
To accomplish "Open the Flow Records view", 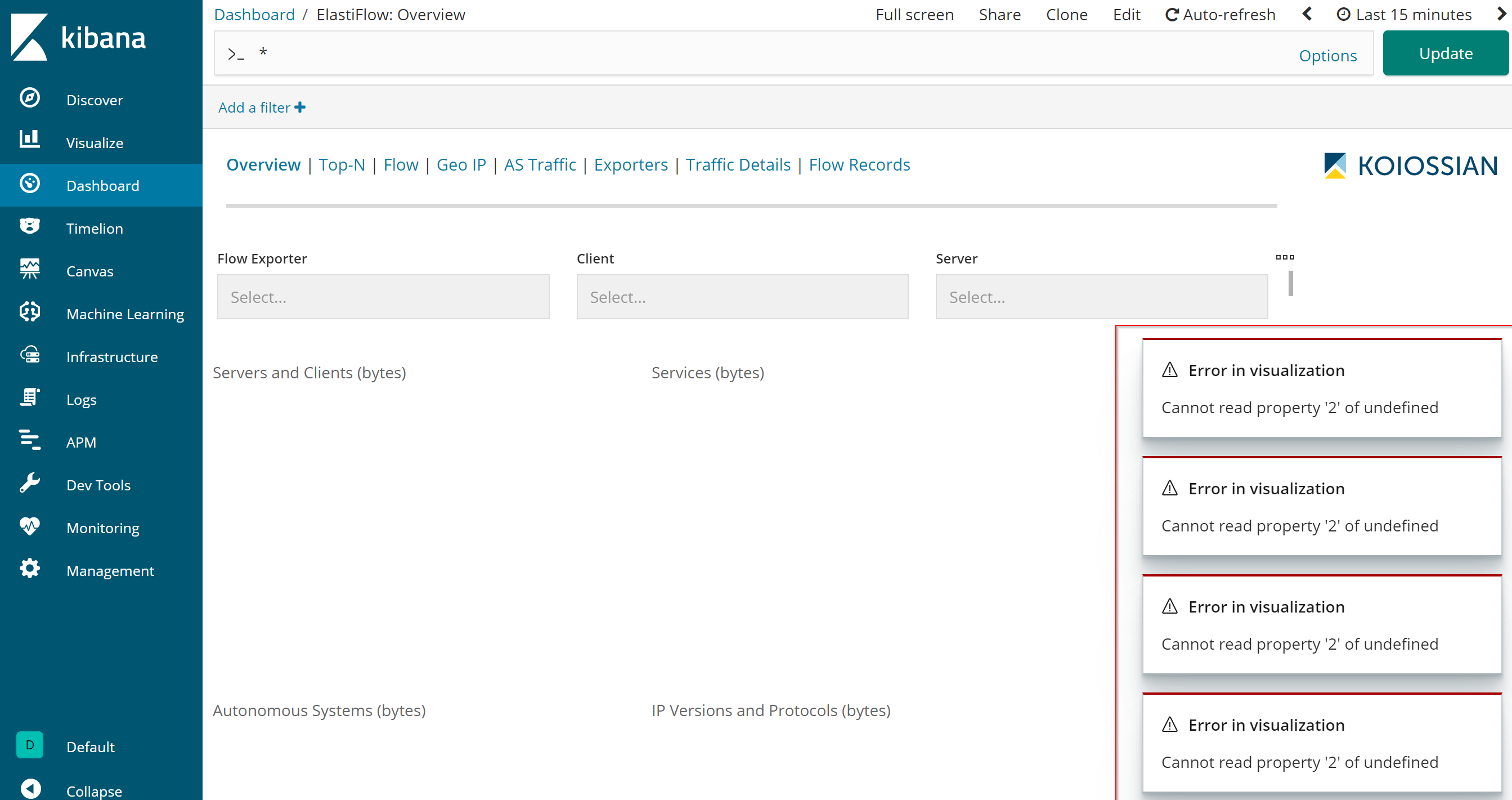I will 859,164.
